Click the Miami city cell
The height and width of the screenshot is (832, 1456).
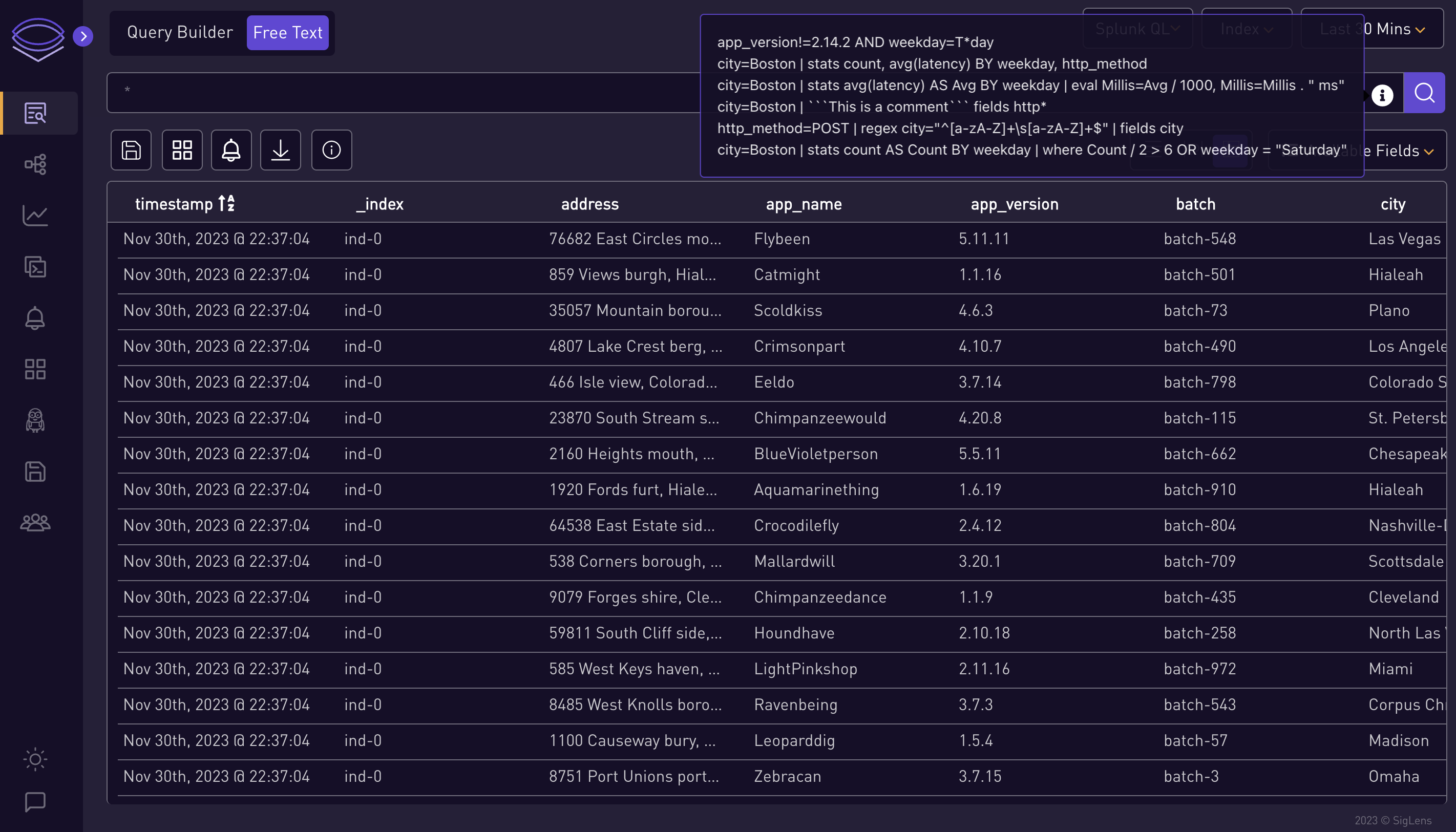tap(1390, 669)
